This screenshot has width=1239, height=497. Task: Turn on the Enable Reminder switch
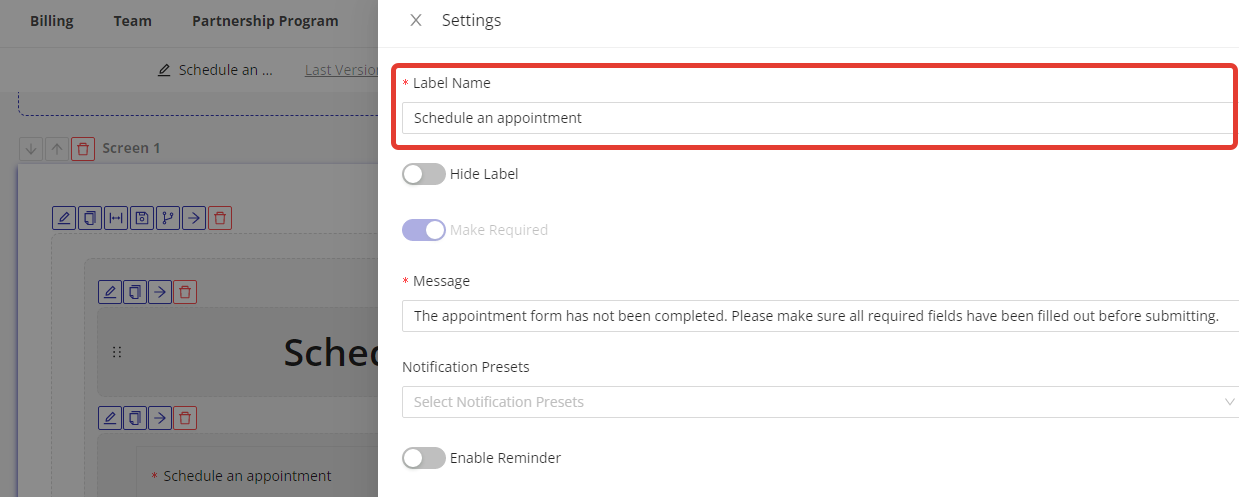click(x=423, y=458)
